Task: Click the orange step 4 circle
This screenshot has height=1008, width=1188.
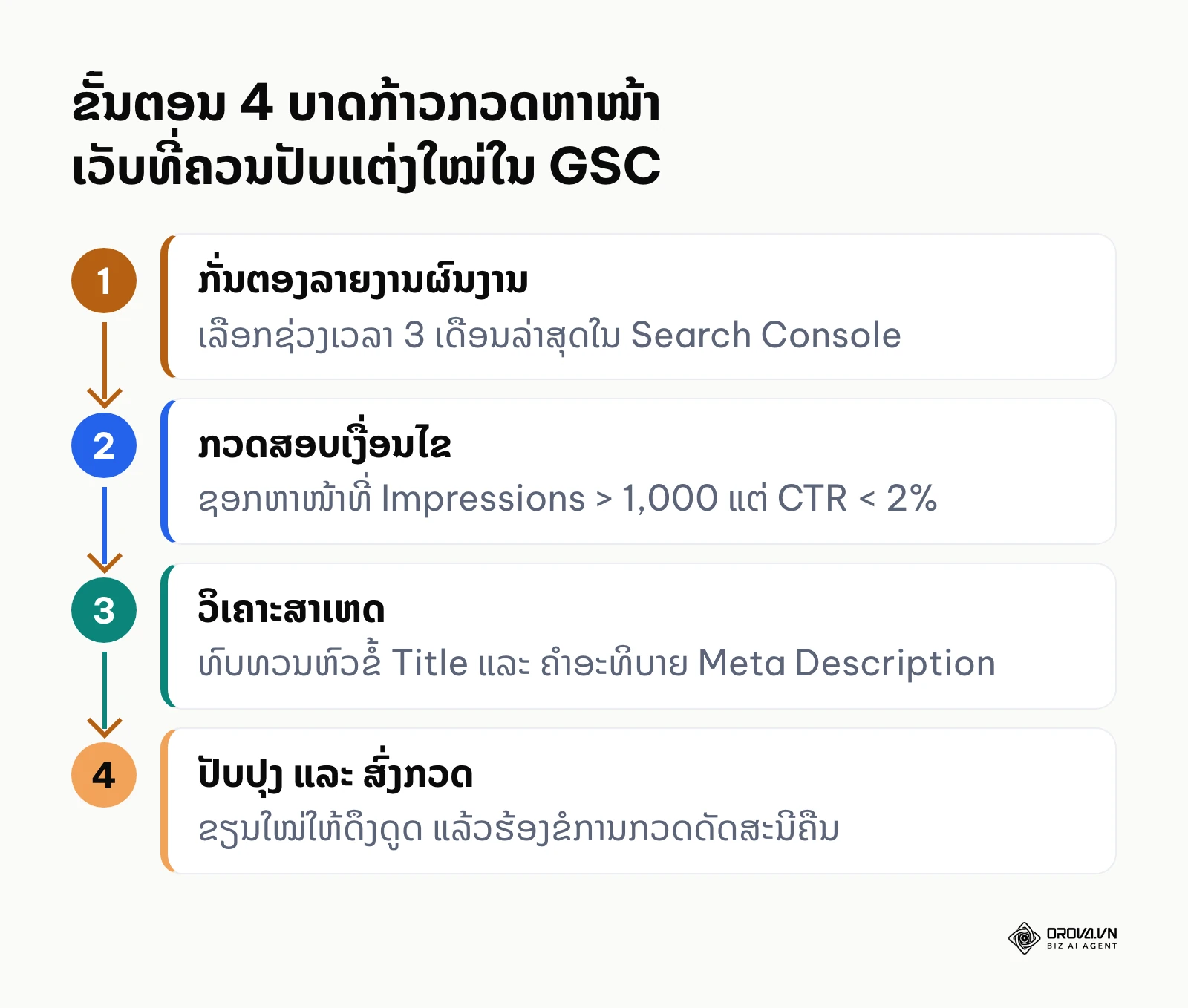Action: point(104,775)
